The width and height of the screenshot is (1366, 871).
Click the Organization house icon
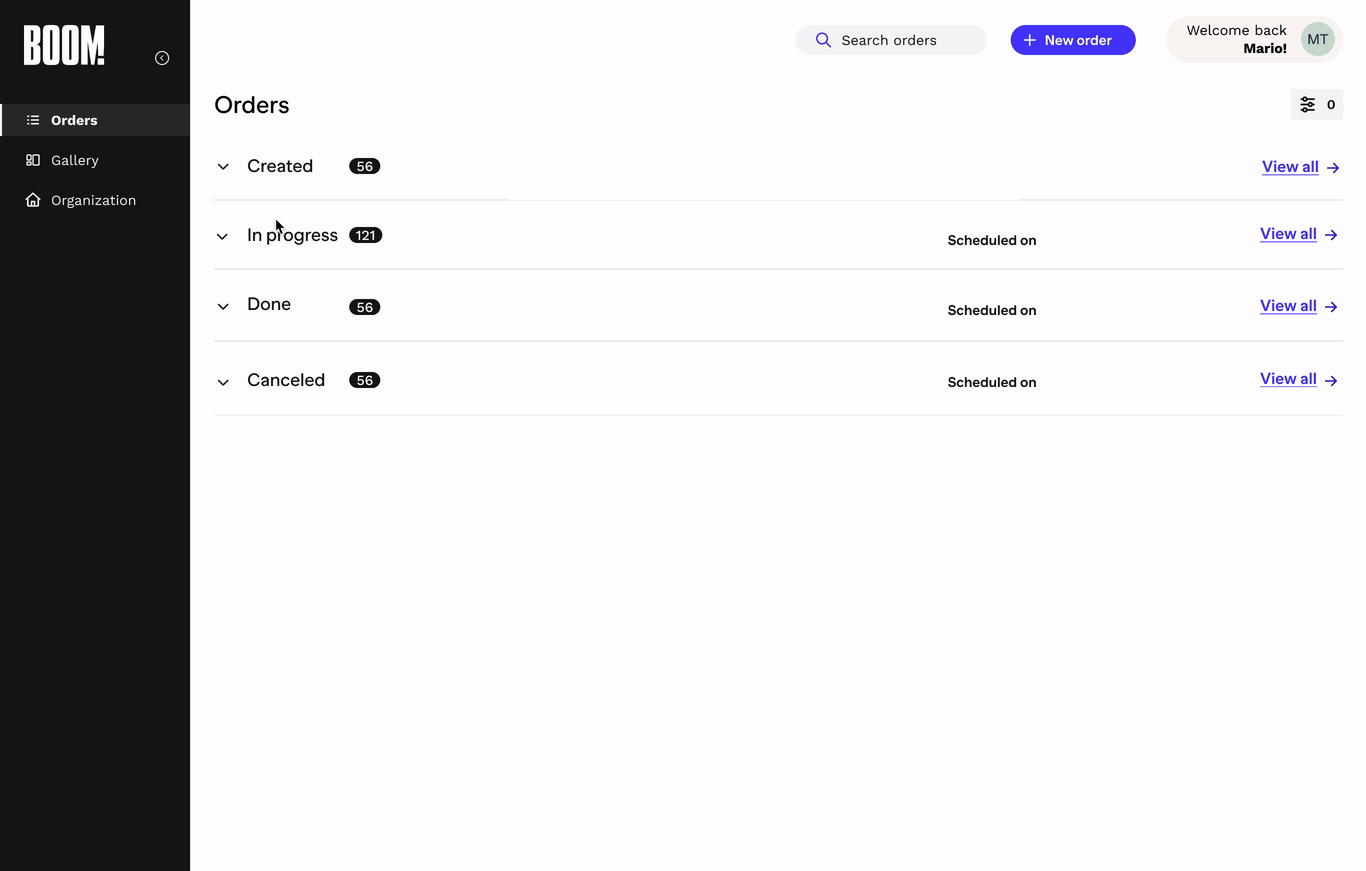pyautogui.click(x=33, y=200)
